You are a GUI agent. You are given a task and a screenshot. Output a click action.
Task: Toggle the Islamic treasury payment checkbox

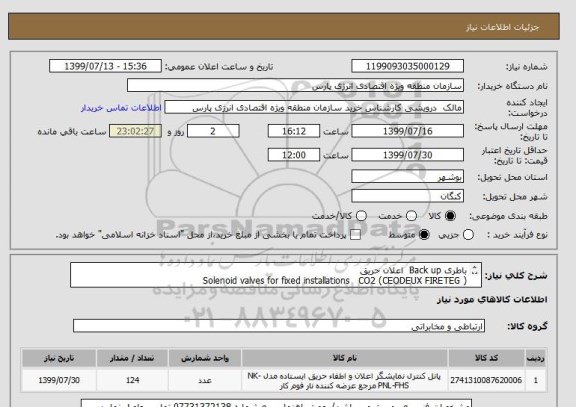(x=355, y=235)
